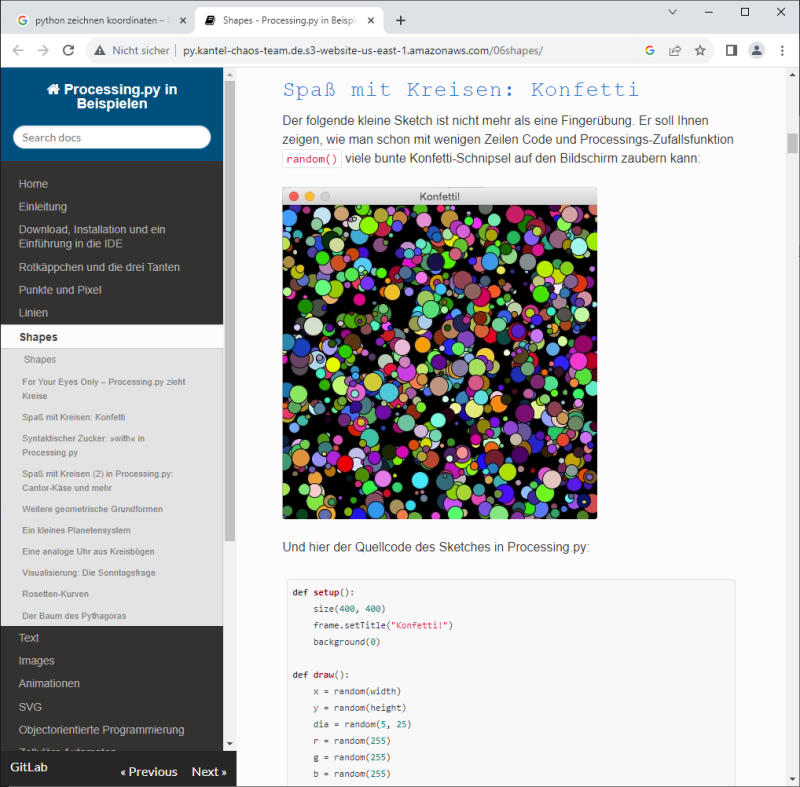Open a new tab with the plus button
Viewport: 800px width, 787px height.
(401, 20)
